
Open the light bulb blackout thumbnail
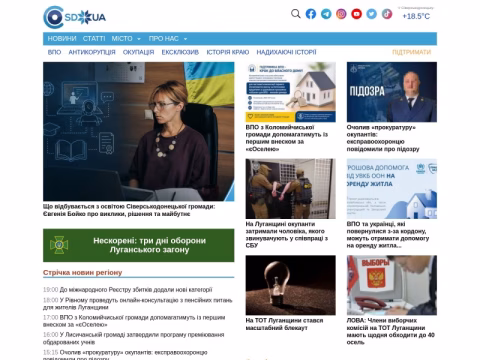coord(291,285)
